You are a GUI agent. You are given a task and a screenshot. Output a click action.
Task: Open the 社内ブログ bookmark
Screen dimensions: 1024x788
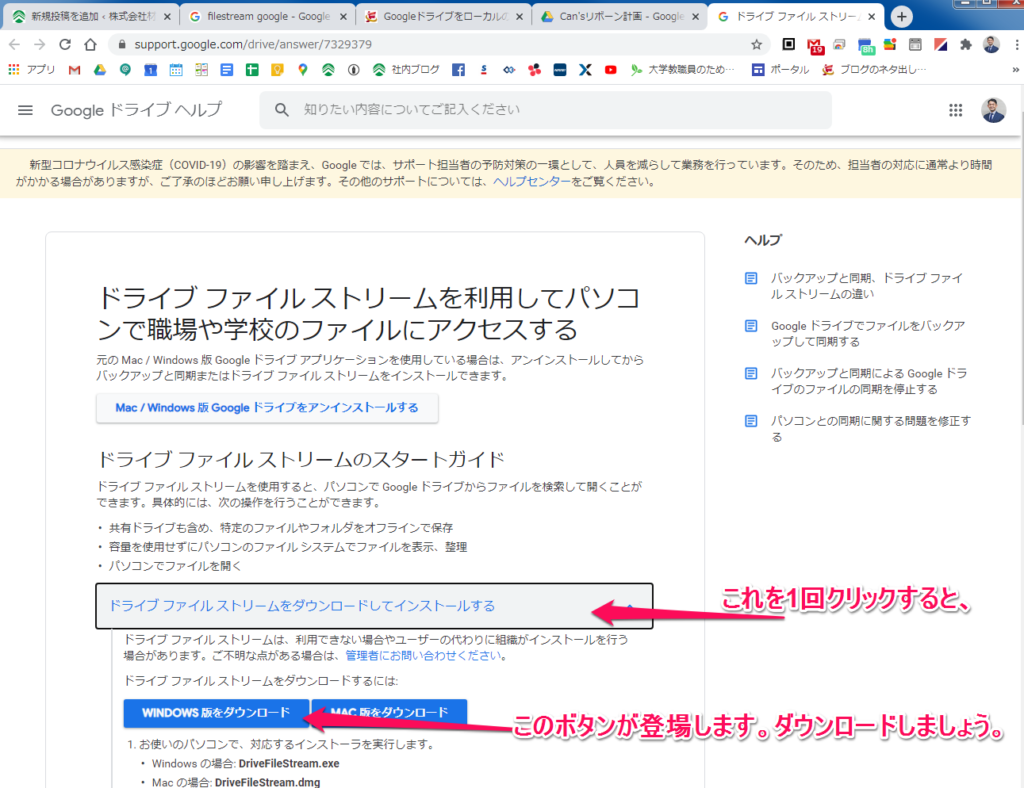406,69
